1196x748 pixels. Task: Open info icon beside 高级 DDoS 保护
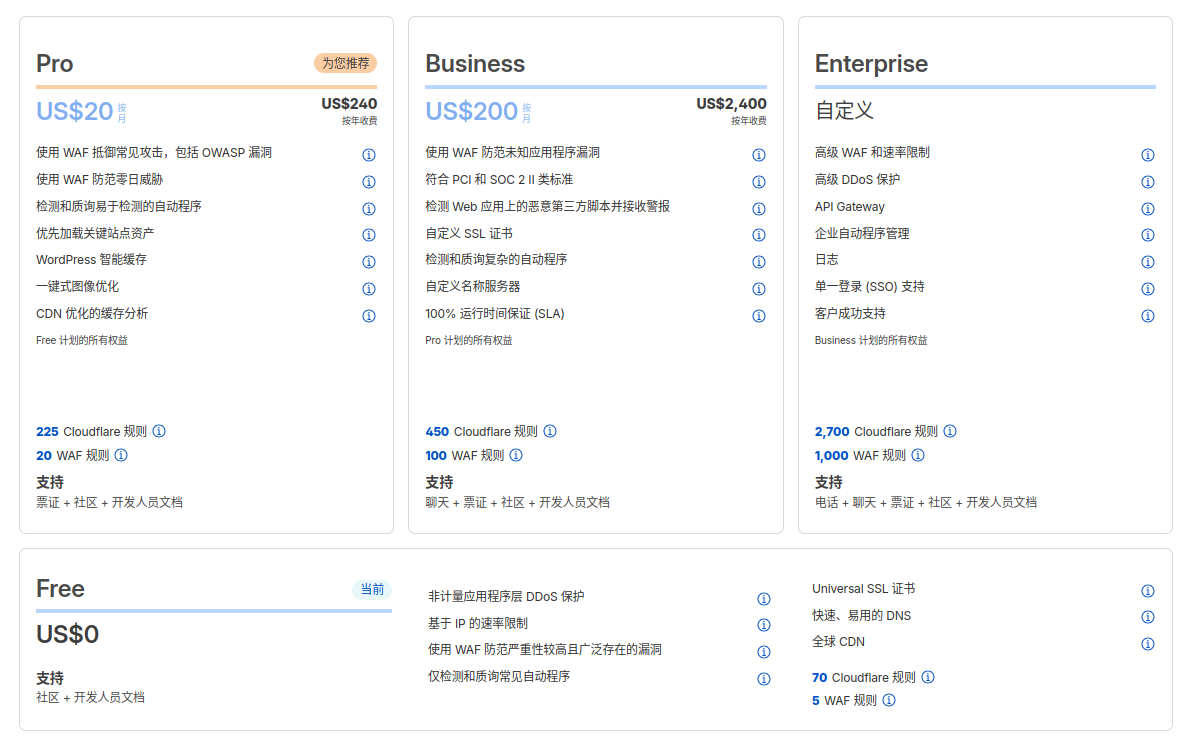coord(1147,181)
